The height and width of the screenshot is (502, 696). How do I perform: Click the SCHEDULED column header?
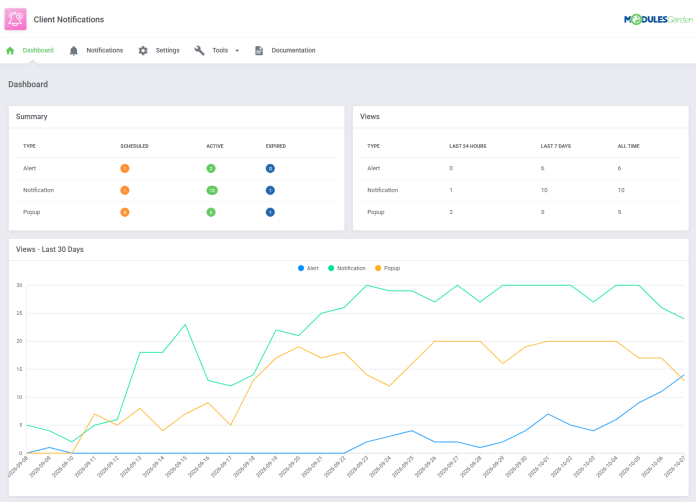(x=134, y=146)
